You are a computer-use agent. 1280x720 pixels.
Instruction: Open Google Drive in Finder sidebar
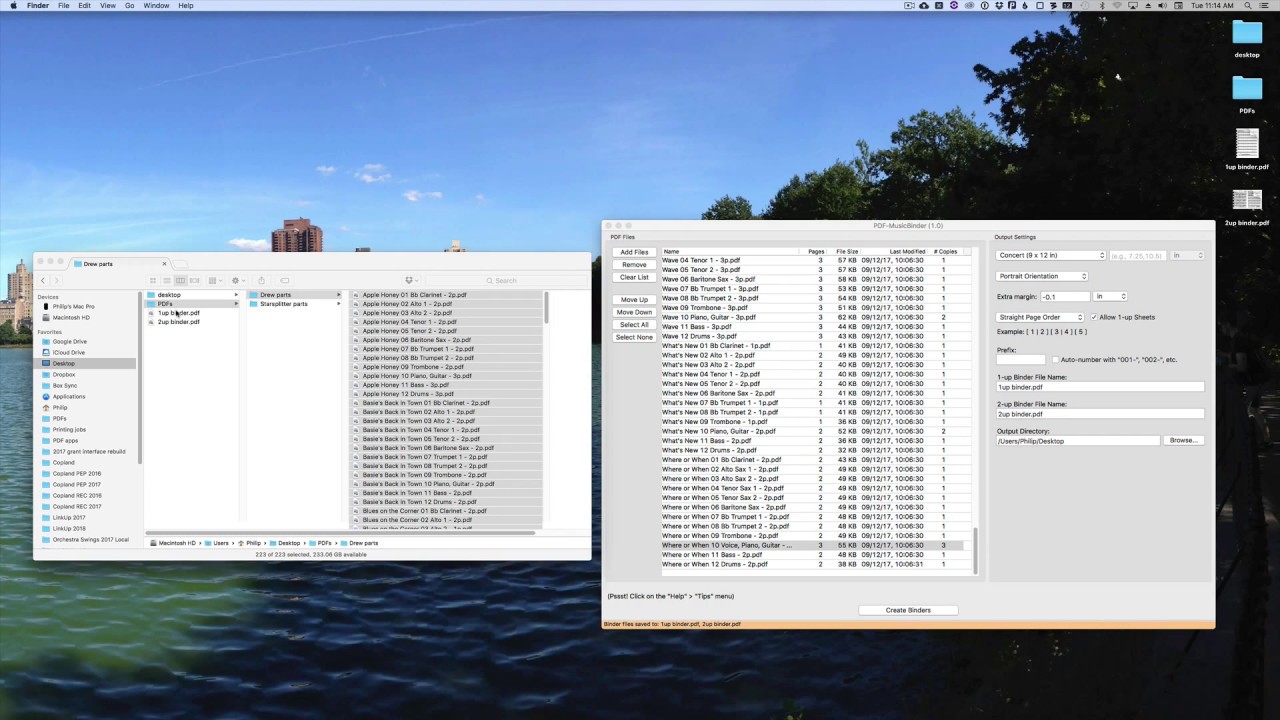tap(70, 342)
